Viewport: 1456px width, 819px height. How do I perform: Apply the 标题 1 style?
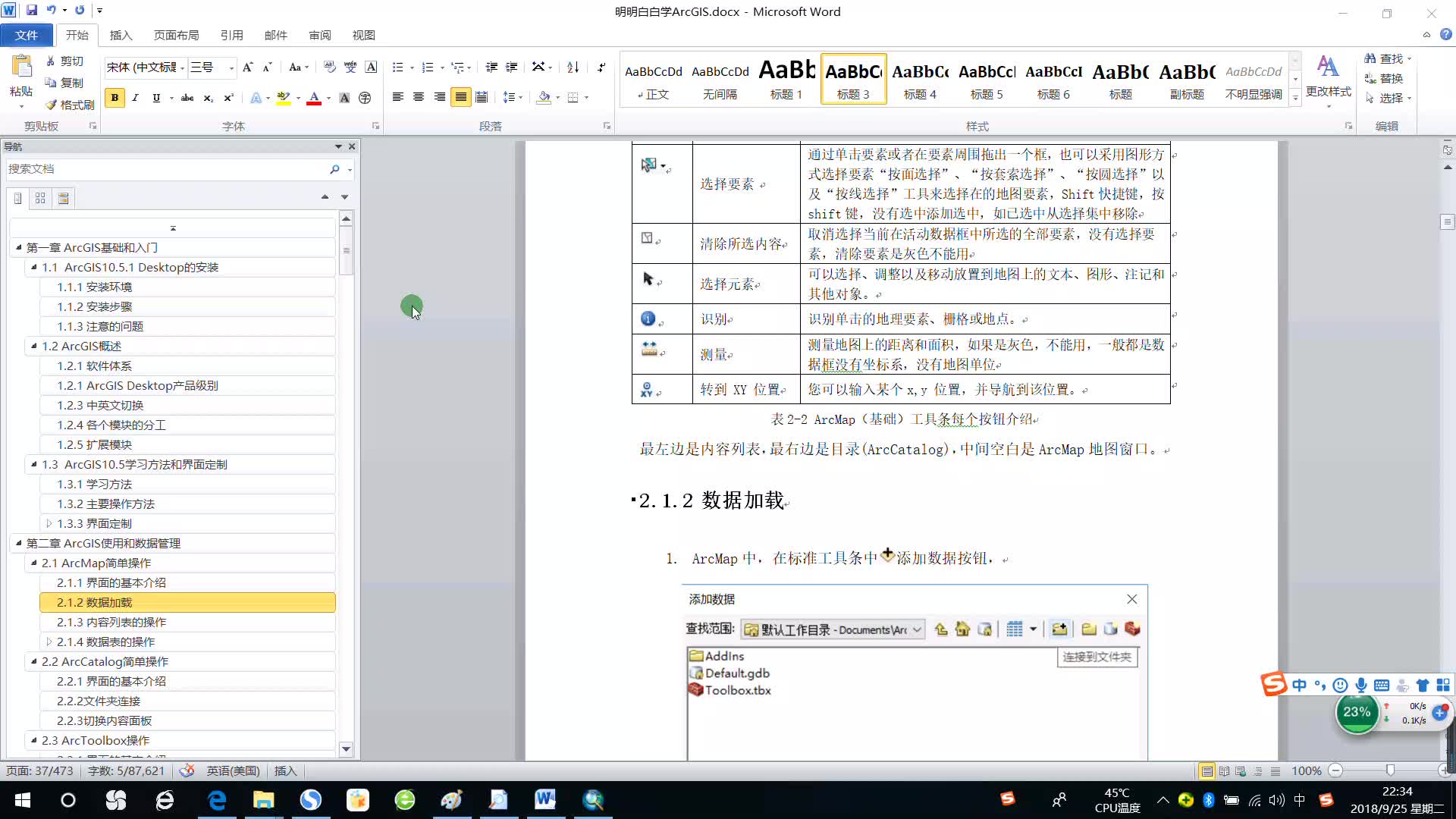[x=786, y=79]
